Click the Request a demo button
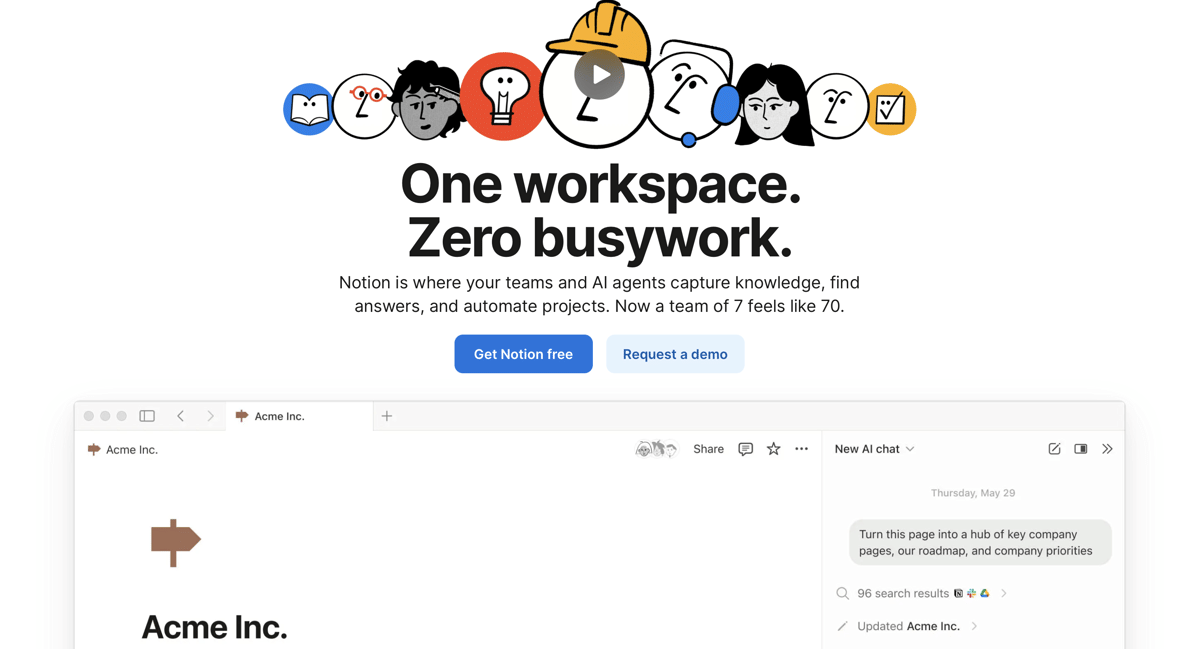Viewport: 1200px width, 649px height. 675,354
